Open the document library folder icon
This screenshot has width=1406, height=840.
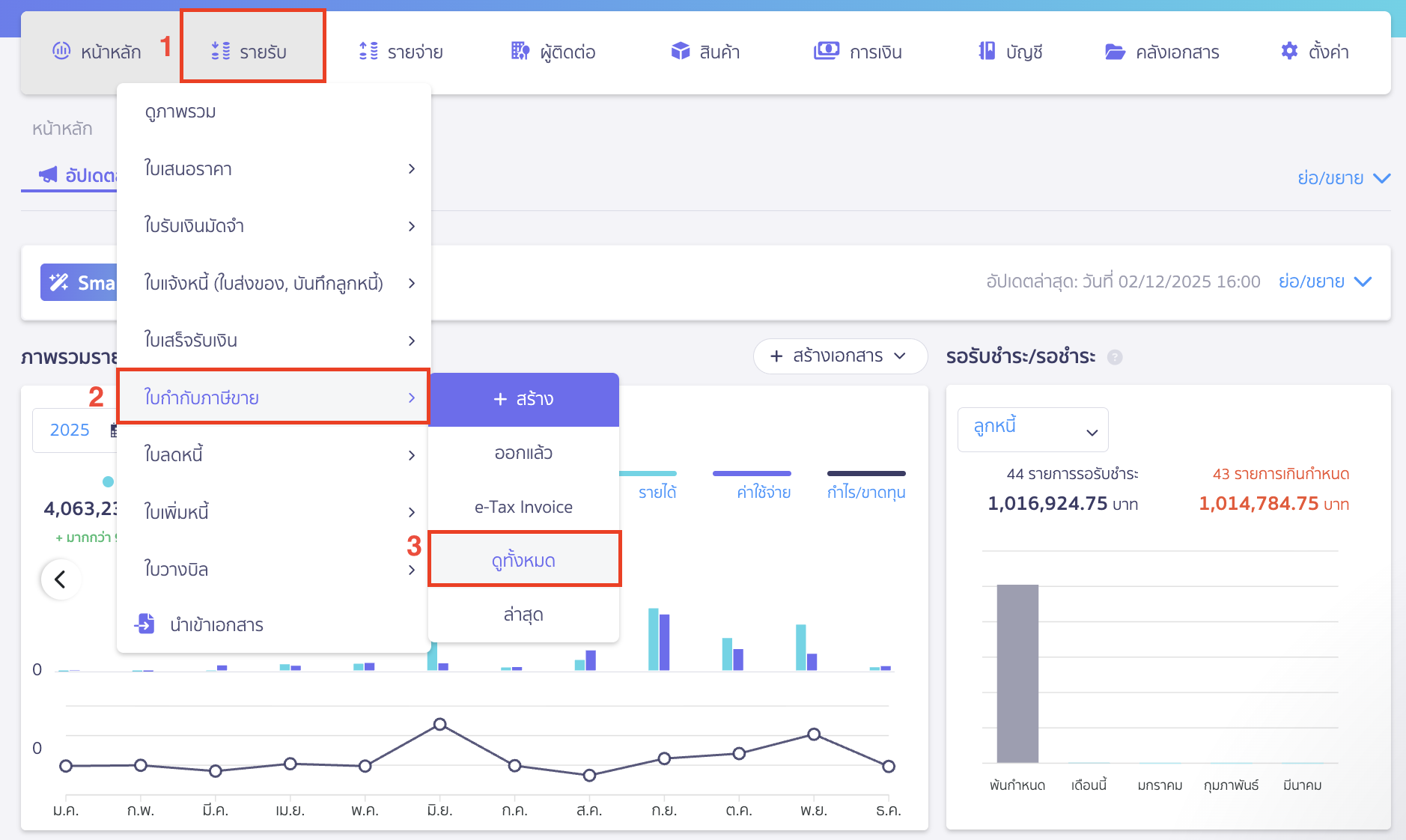[x=1115, y=52]
